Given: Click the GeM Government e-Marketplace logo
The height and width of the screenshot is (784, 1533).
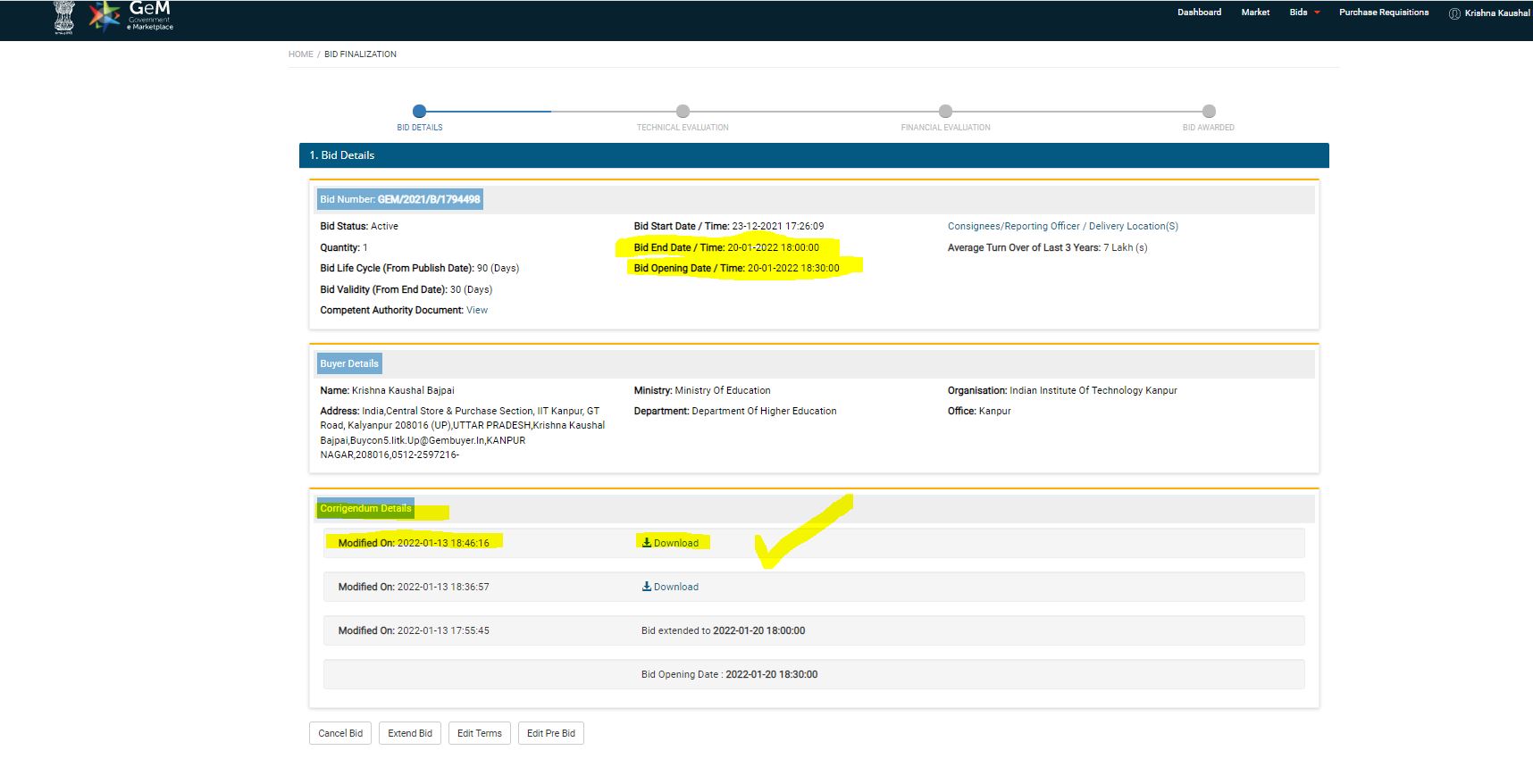Looking at the screenshot, I should tap(132, 16).
